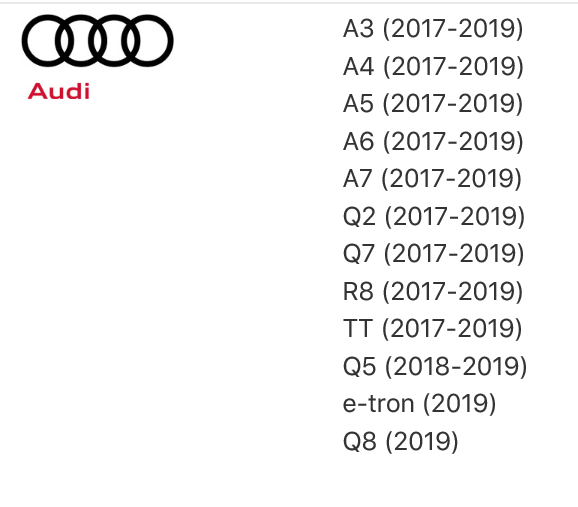Image resolution: width=578 pixels, height=507 pixels.
Task: Click the Audi four rings logo
Action: 97,41
